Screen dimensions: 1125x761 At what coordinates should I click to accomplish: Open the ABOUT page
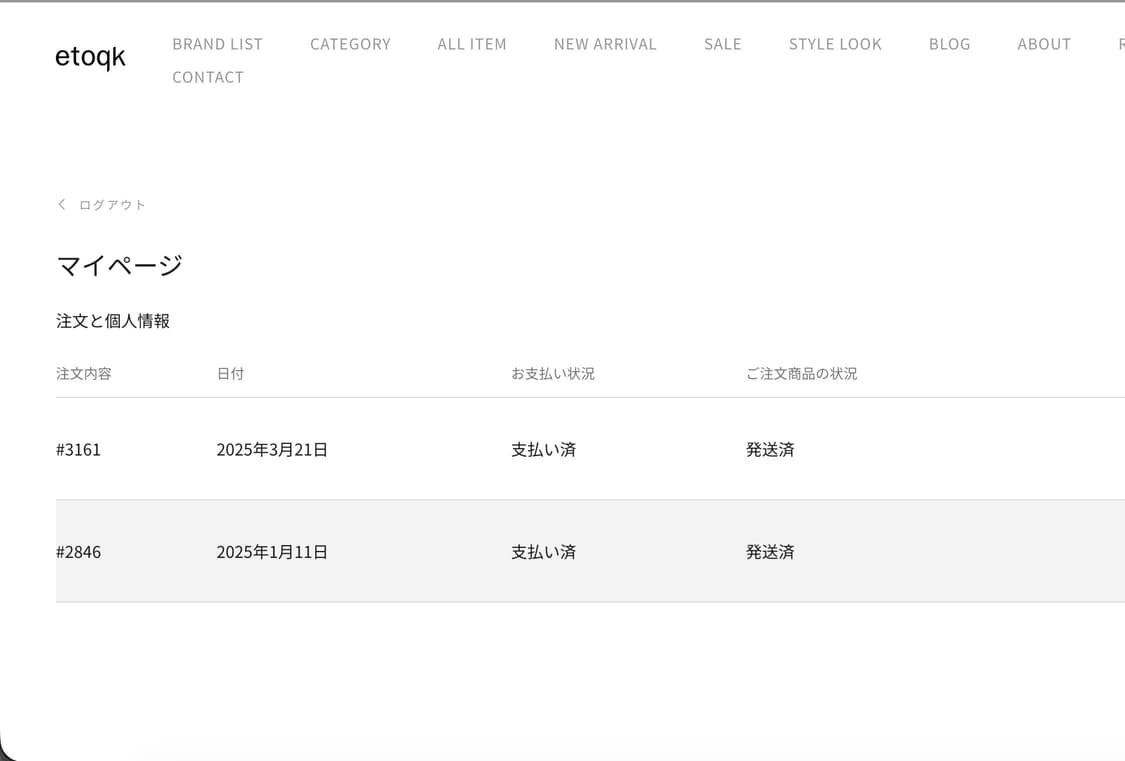click(x=1044, y=44)
